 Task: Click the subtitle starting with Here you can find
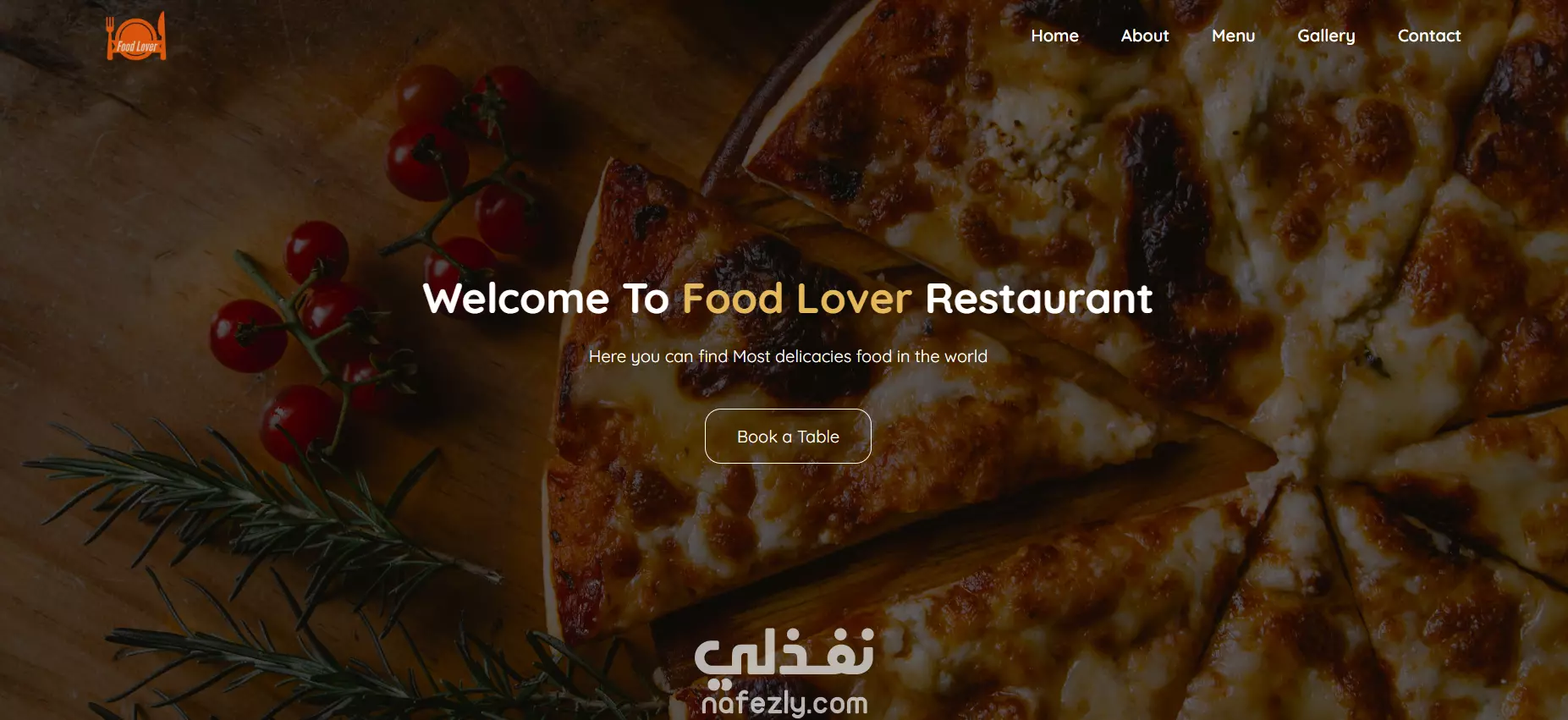(788, 356)
